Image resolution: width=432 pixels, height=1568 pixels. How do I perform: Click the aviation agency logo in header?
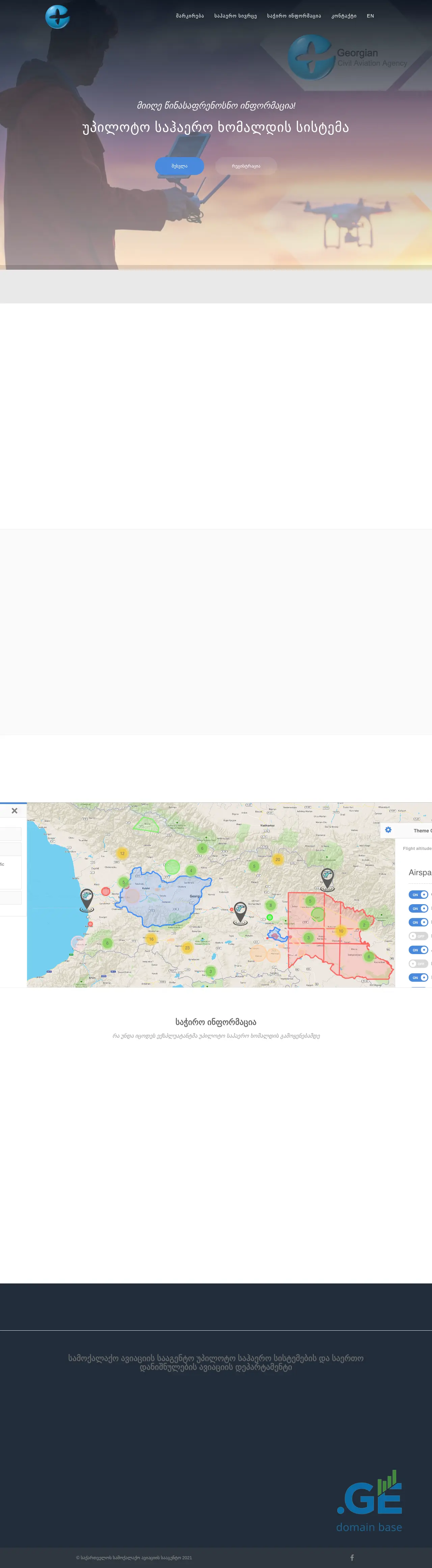(x=58, y=17)
